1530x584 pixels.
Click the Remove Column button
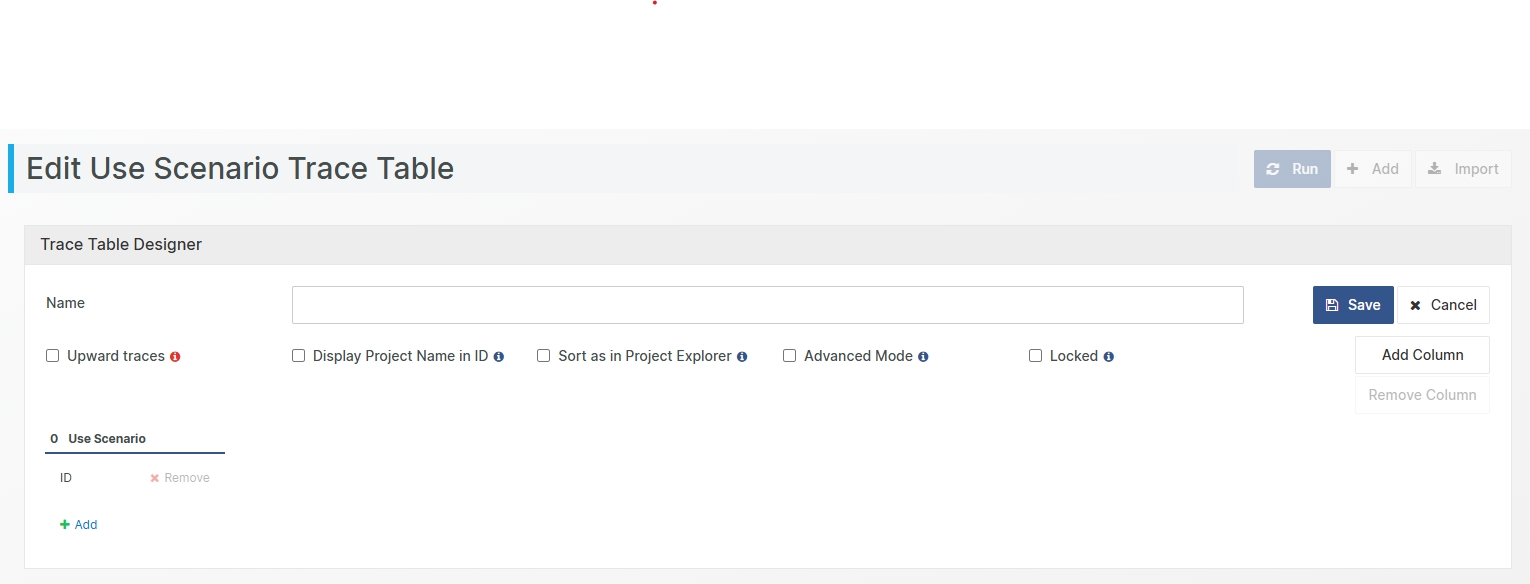tap(1422, 395)
